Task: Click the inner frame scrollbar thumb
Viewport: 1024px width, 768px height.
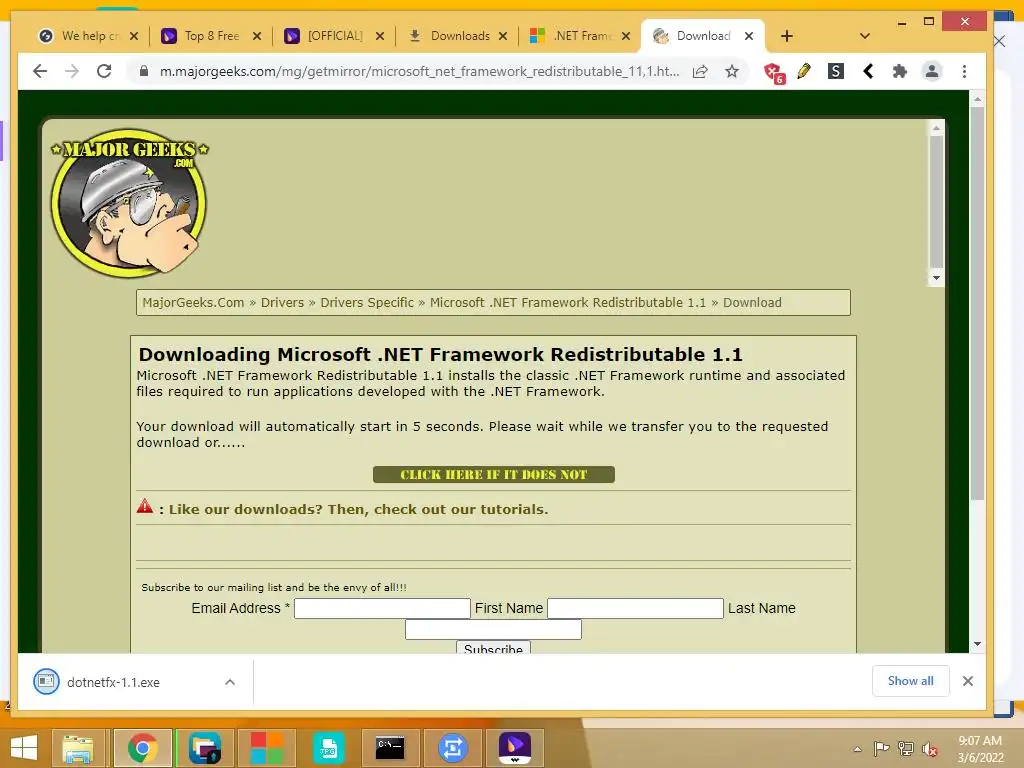Action: click(x=936, y=201)
